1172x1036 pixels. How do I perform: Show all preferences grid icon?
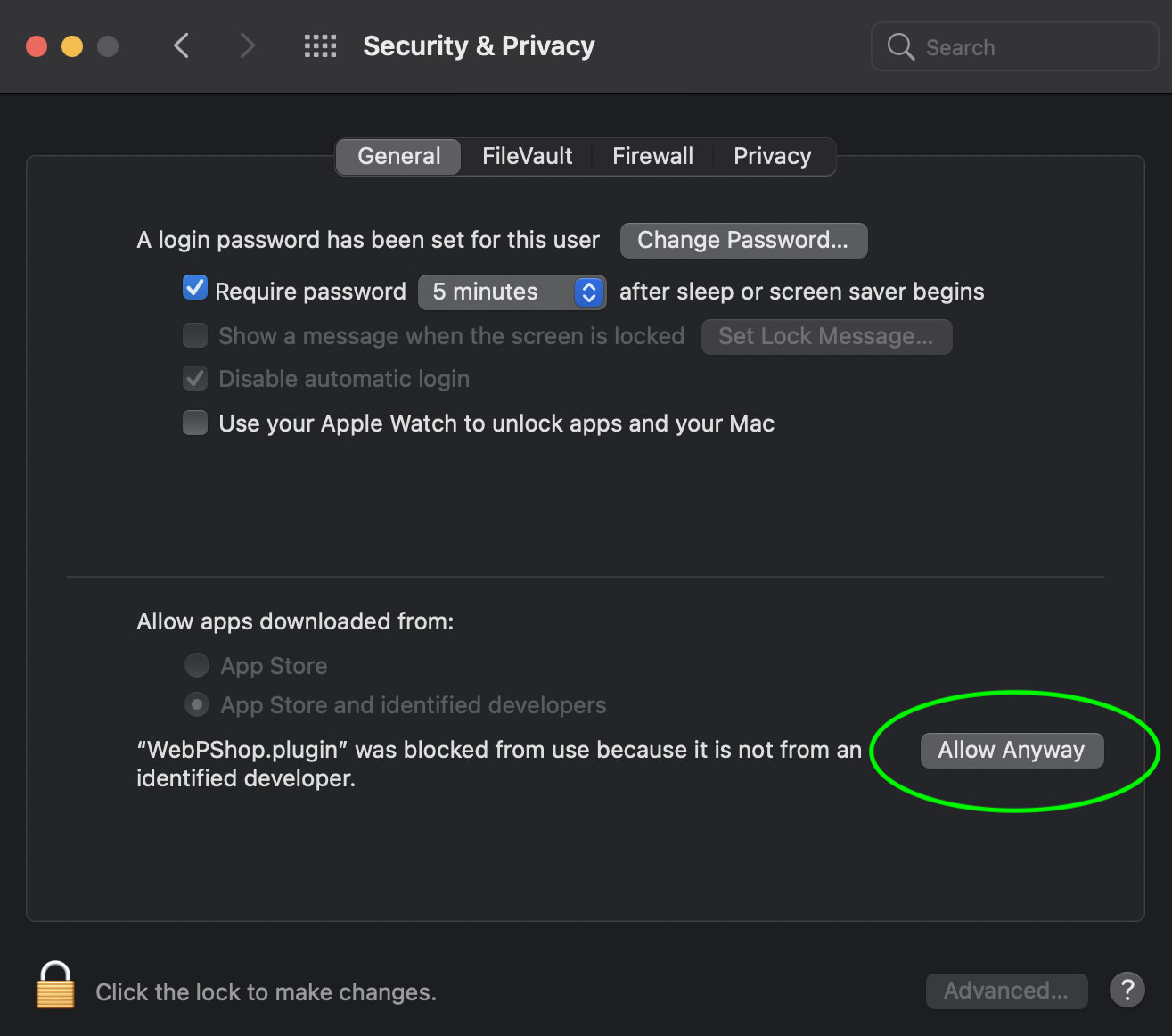point(320,46)
